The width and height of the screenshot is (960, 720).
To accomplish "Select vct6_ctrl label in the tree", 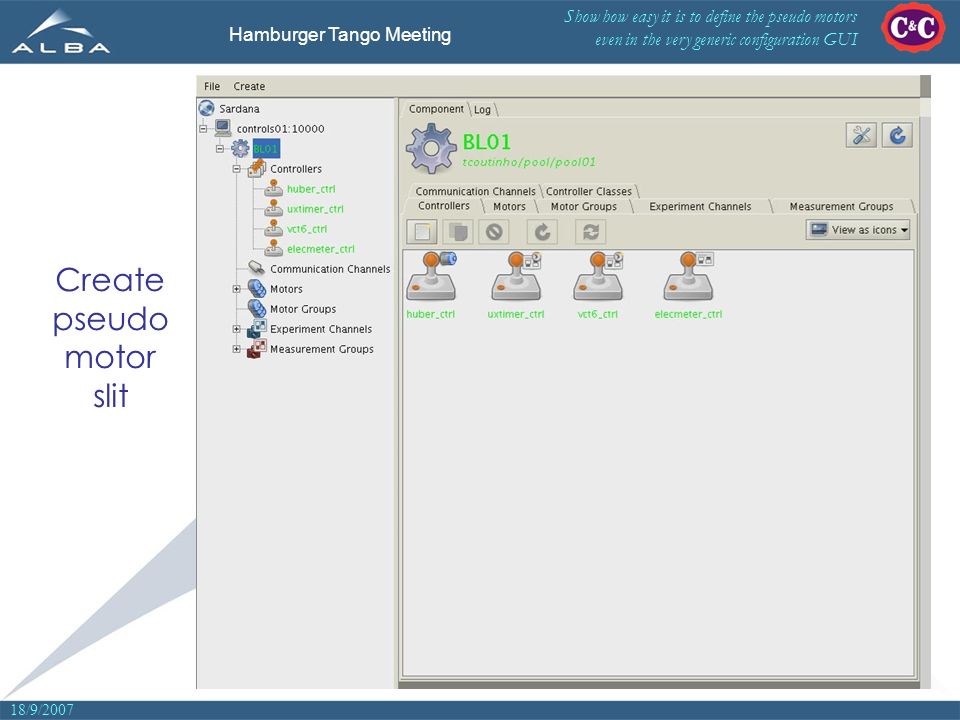I will 307,229.
